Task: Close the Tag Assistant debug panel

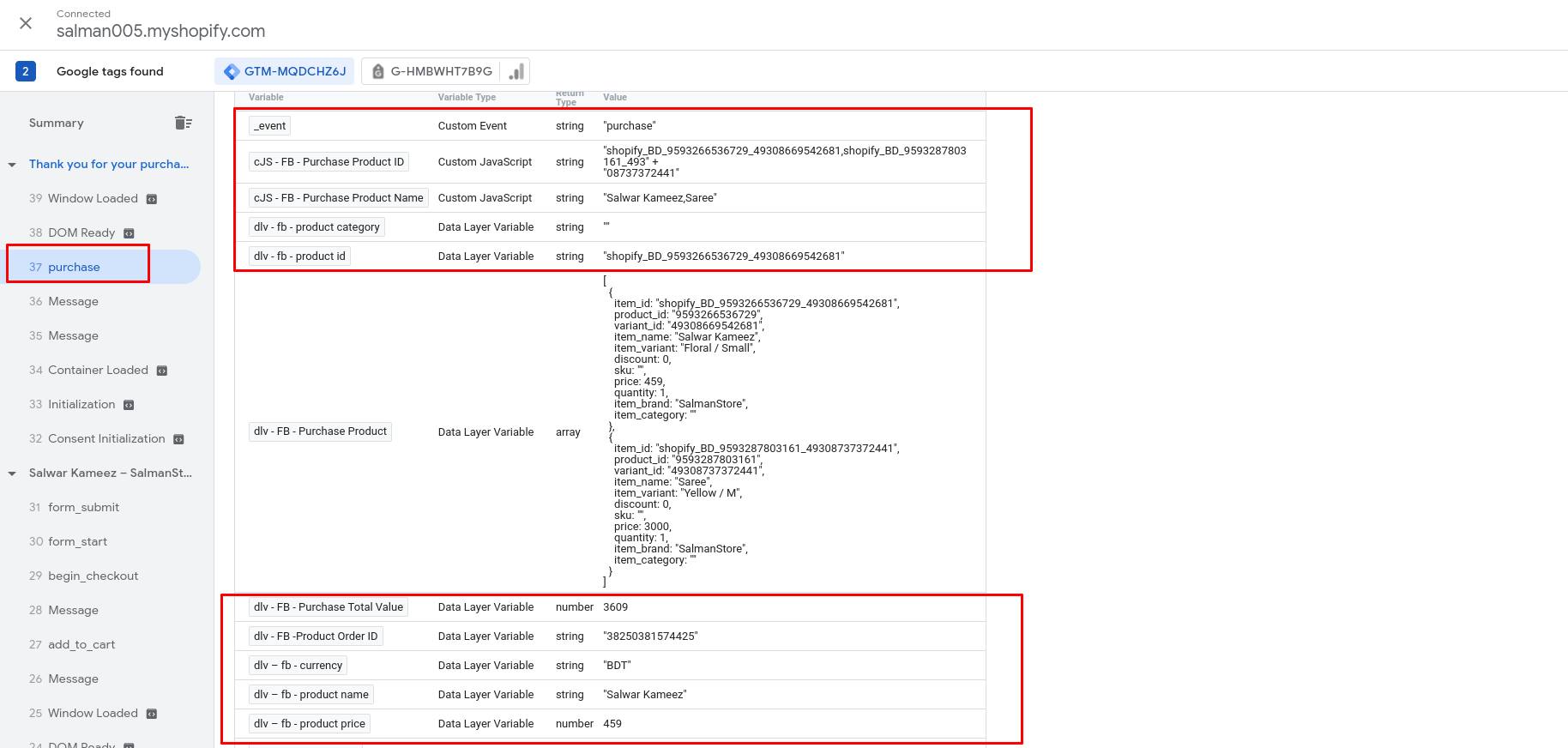Action: pos(26,23)
